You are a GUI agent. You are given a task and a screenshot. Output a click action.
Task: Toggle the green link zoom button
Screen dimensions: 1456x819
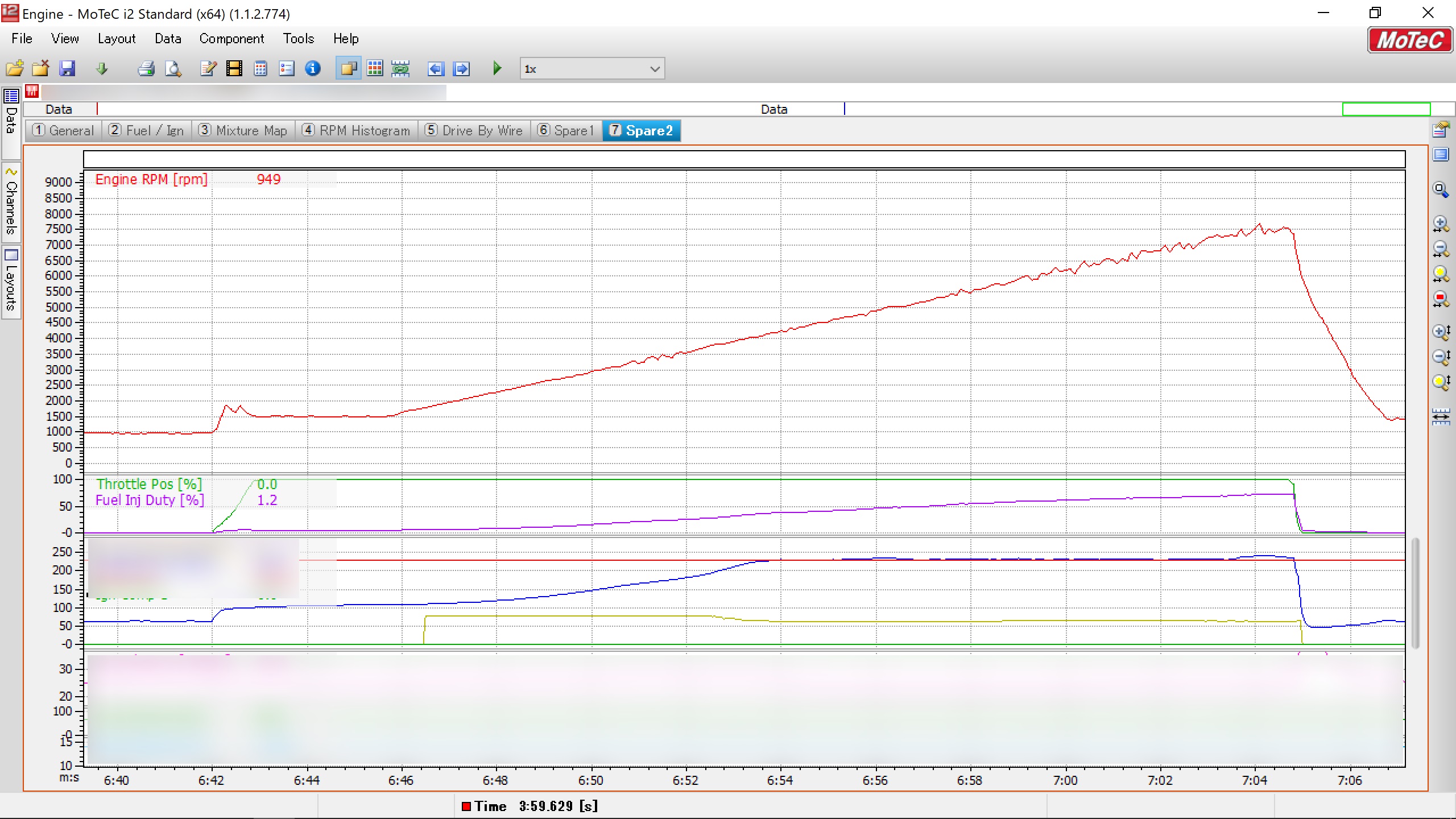point(400,69)
